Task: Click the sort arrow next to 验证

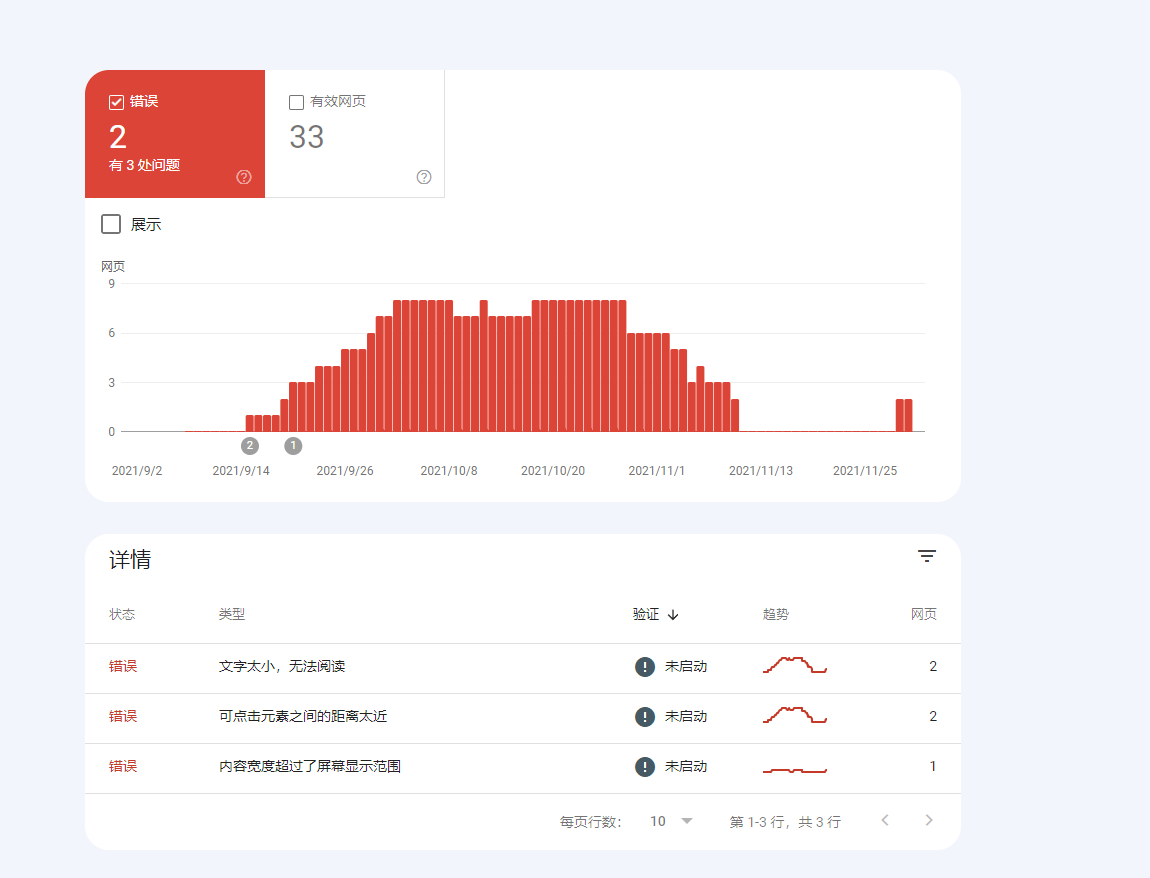Action: (x=674, y=614)
